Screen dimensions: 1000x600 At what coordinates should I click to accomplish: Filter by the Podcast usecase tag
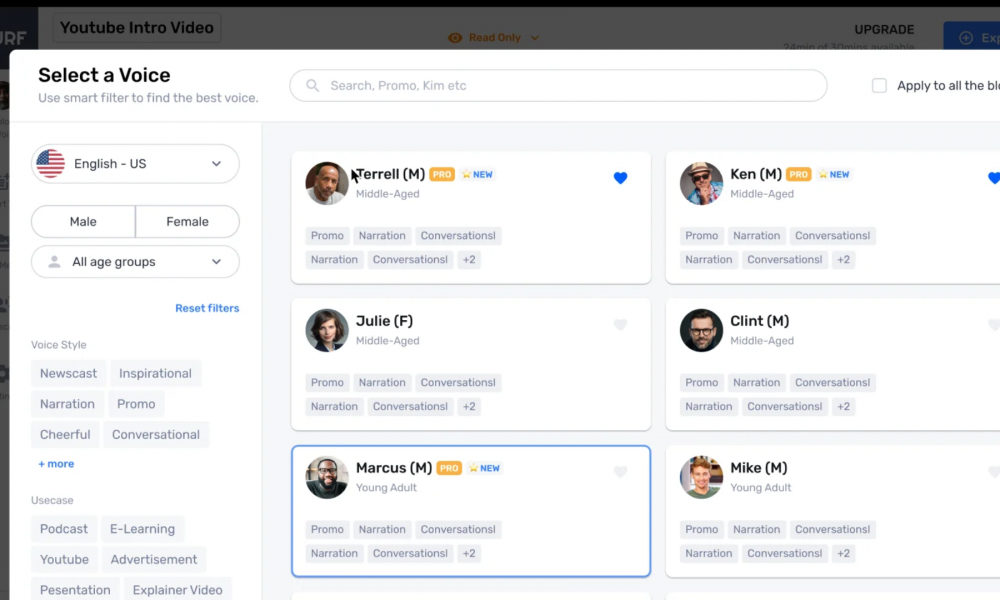point(64,529)
